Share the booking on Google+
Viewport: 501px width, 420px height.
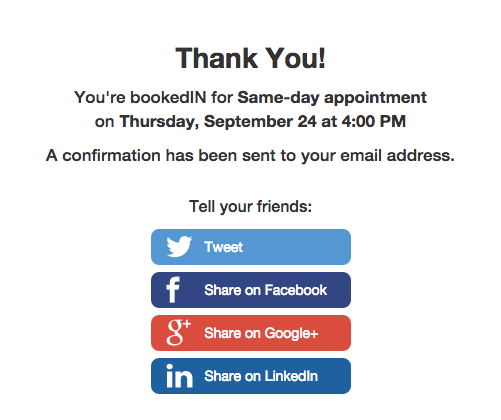click(251, 333)
